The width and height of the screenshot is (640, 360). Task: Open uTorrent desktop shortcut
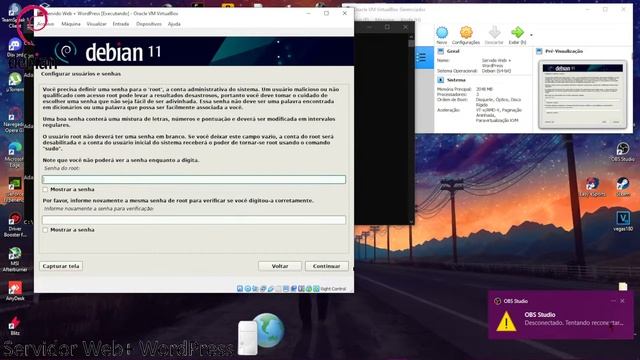click(15, 82)
